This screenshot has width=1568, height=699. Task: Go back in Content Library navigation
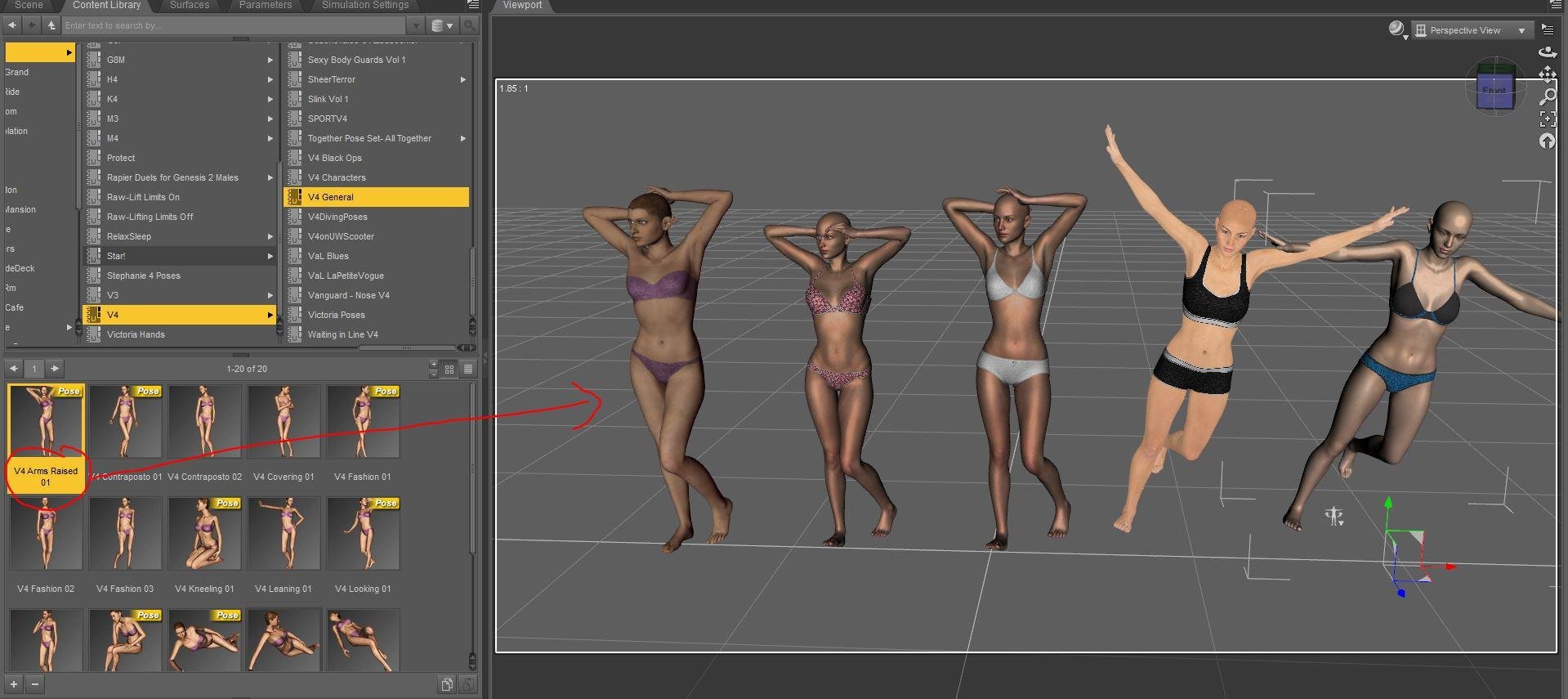(12, 25)
